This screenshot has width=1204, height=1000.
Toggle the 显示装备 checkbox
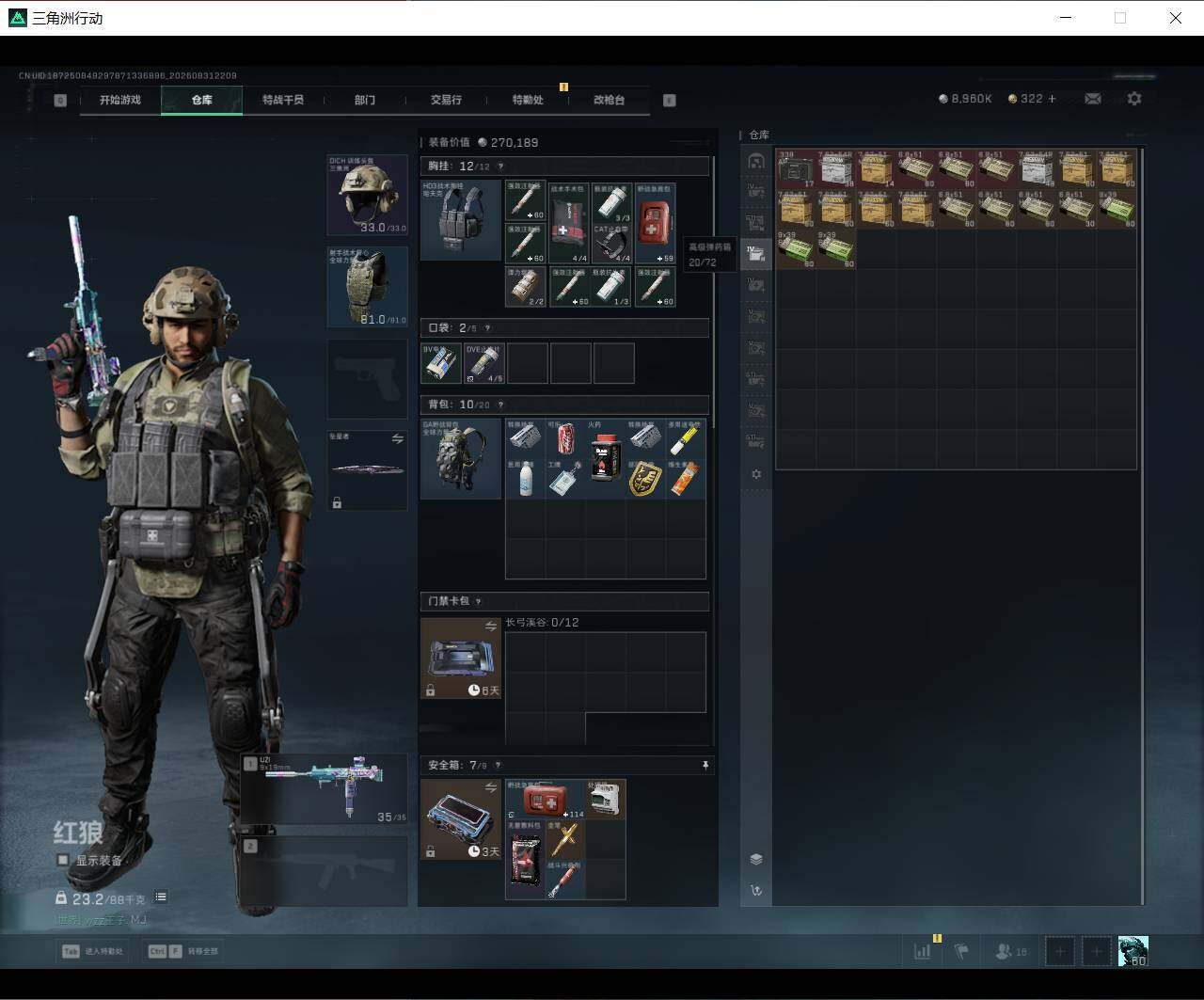click(63, 860)
